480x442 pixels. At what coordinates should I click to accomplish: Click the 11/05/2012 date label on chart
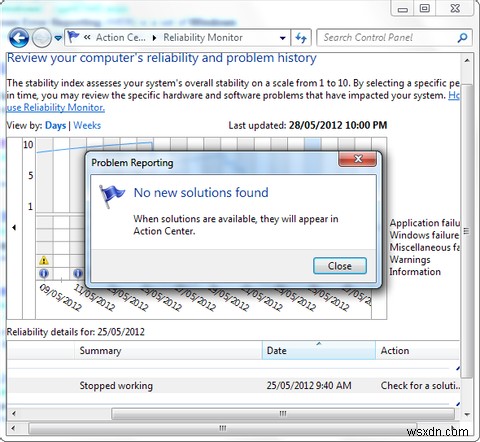tap(94, 297)
